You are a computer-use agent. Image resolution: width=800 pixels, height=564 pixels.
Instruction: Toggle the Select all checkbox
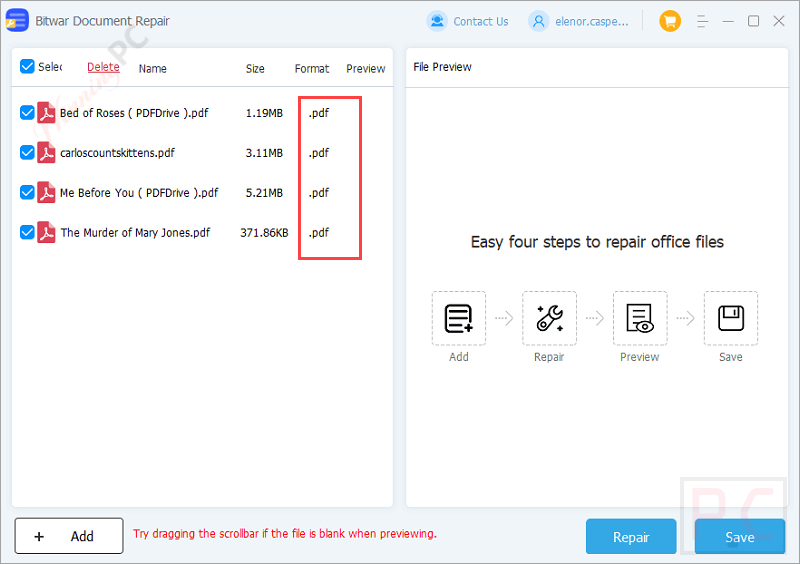(27, 66)
